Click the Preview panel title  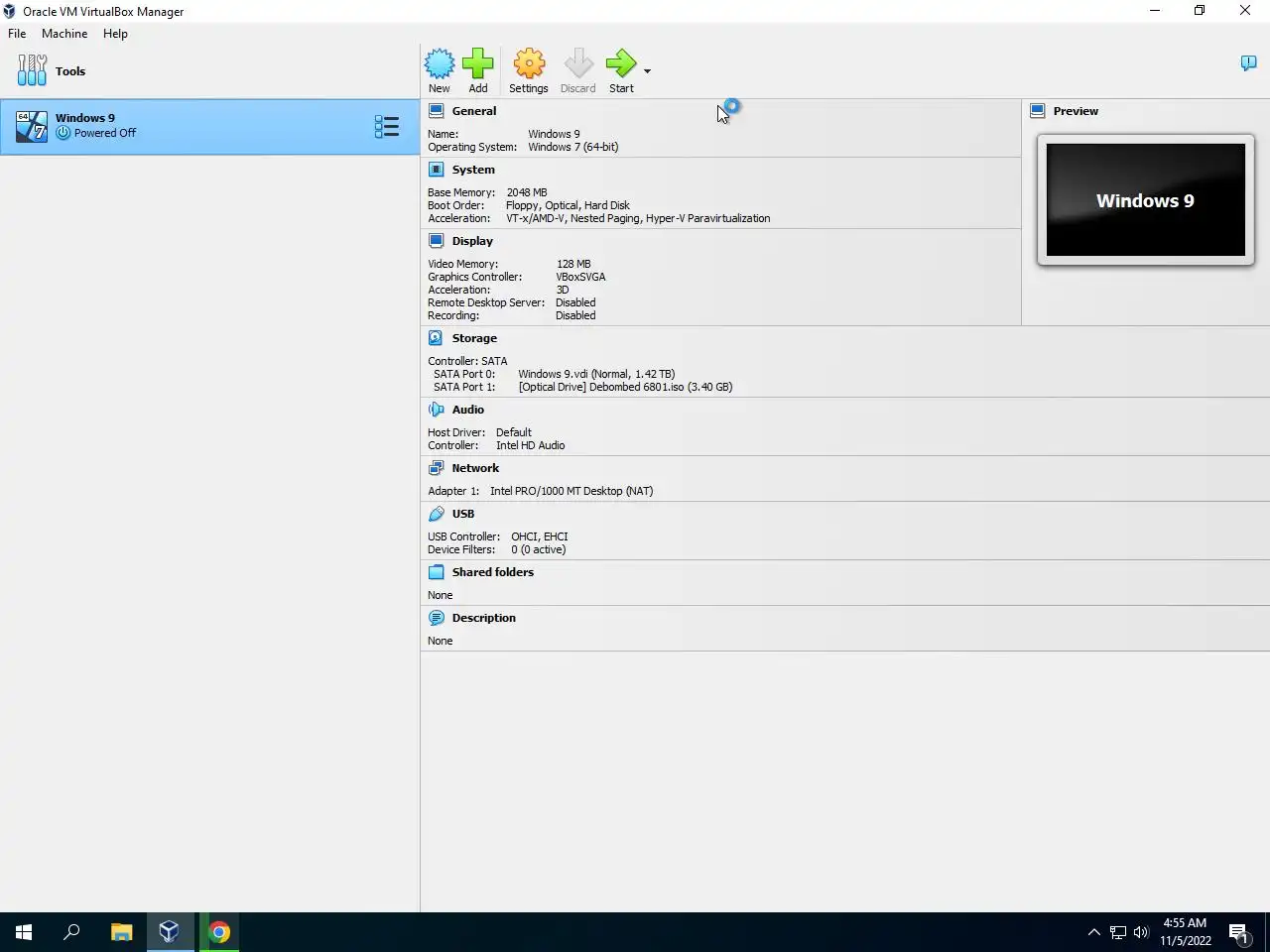pyautogui.click(x=1076, y=111)
